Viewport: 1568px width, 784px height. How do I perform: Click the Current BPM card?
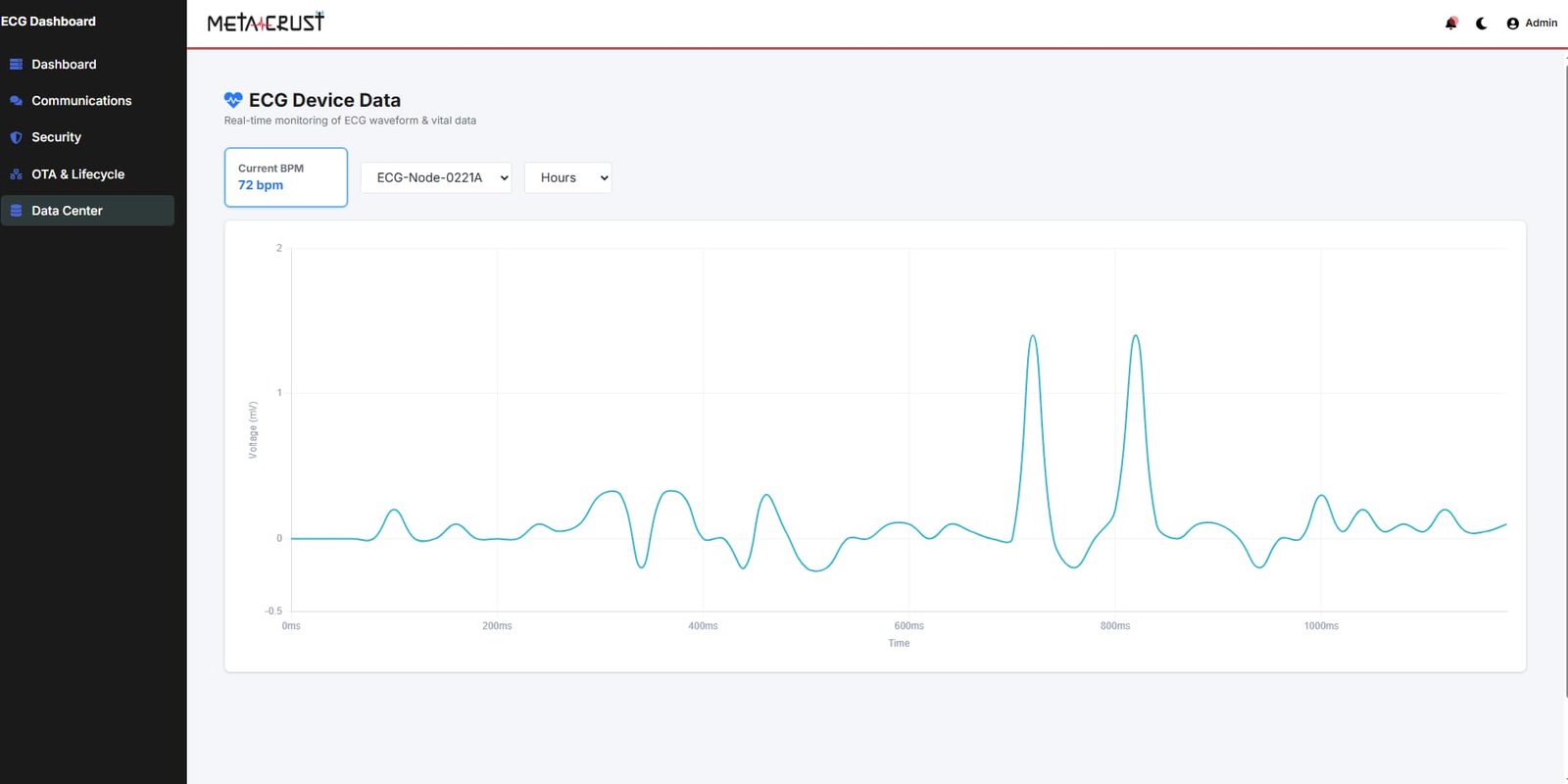tap(285, 177)
